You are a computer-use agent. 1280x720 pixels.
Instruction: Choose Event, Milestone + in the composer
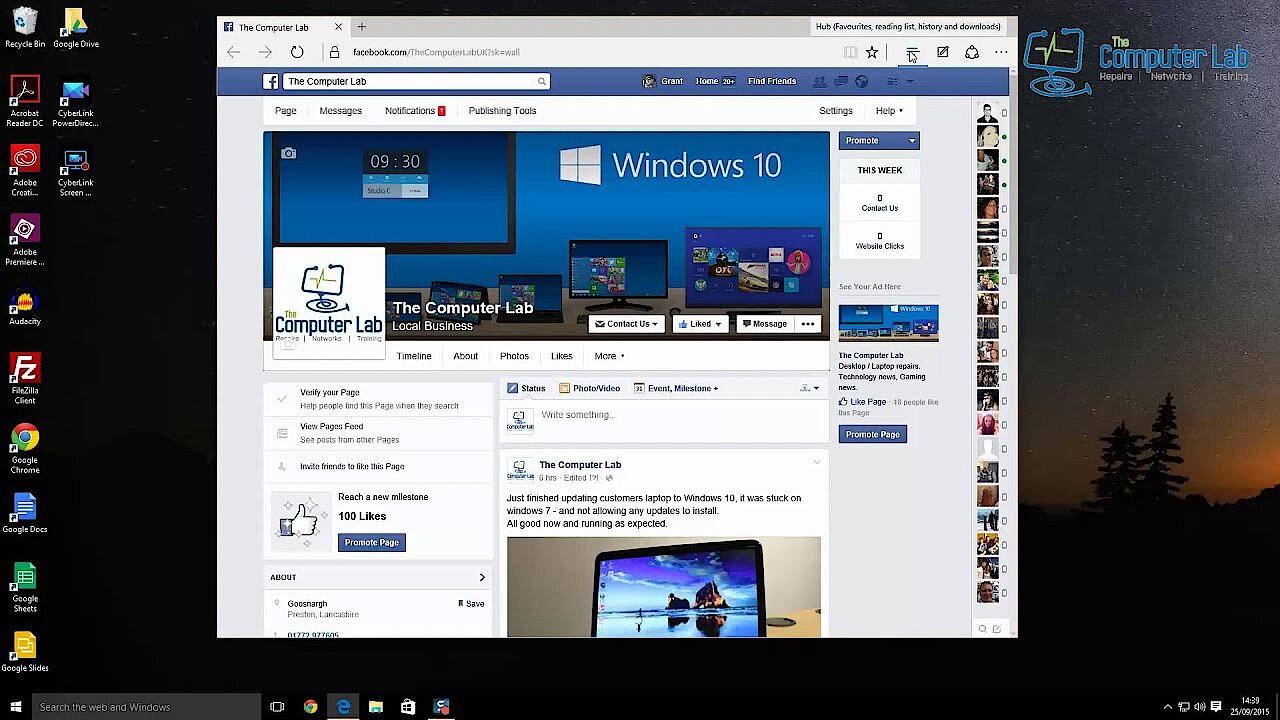pyautogui.click(x=676, y=388)
